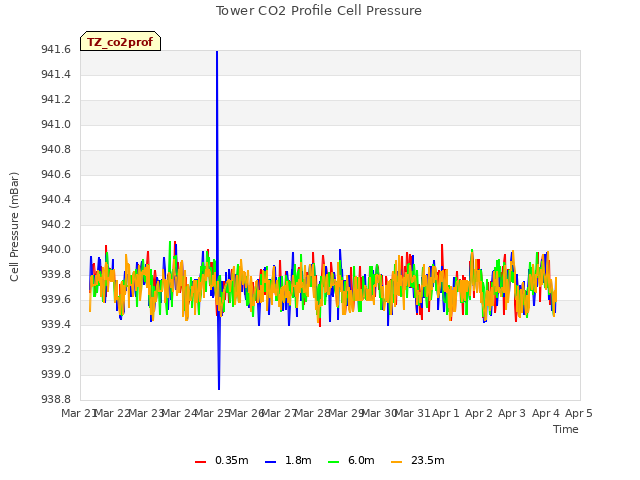
Task: Click the Apr 3 x-axis date label
Action: (512, 413)
